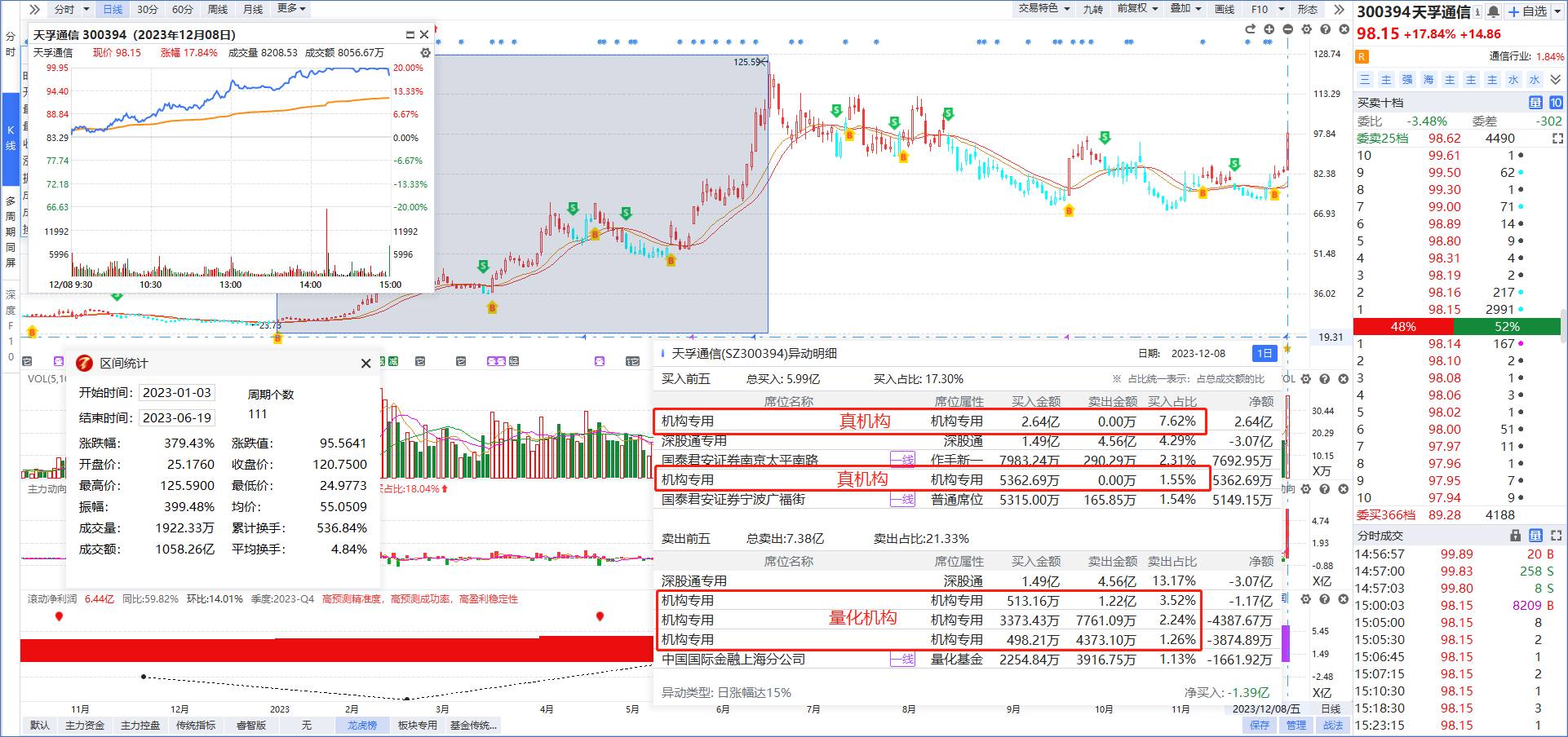Screen dimensions: 1568x737
Task: Open stock info 'i' icon beside 天孚通信
Action: pyautogui.click(x=1477, y=11)
